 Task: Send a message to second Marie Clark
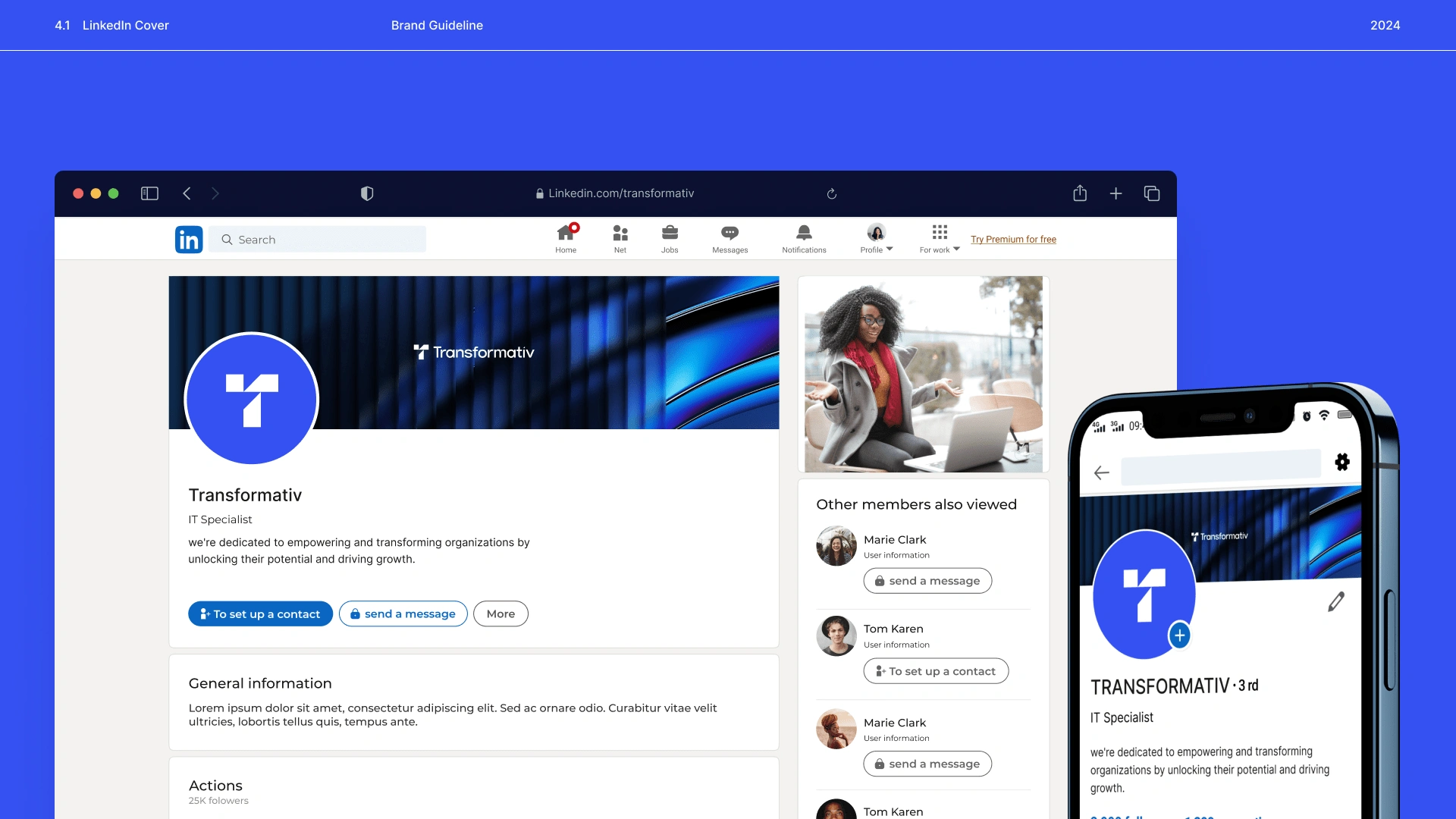point(927,764)
